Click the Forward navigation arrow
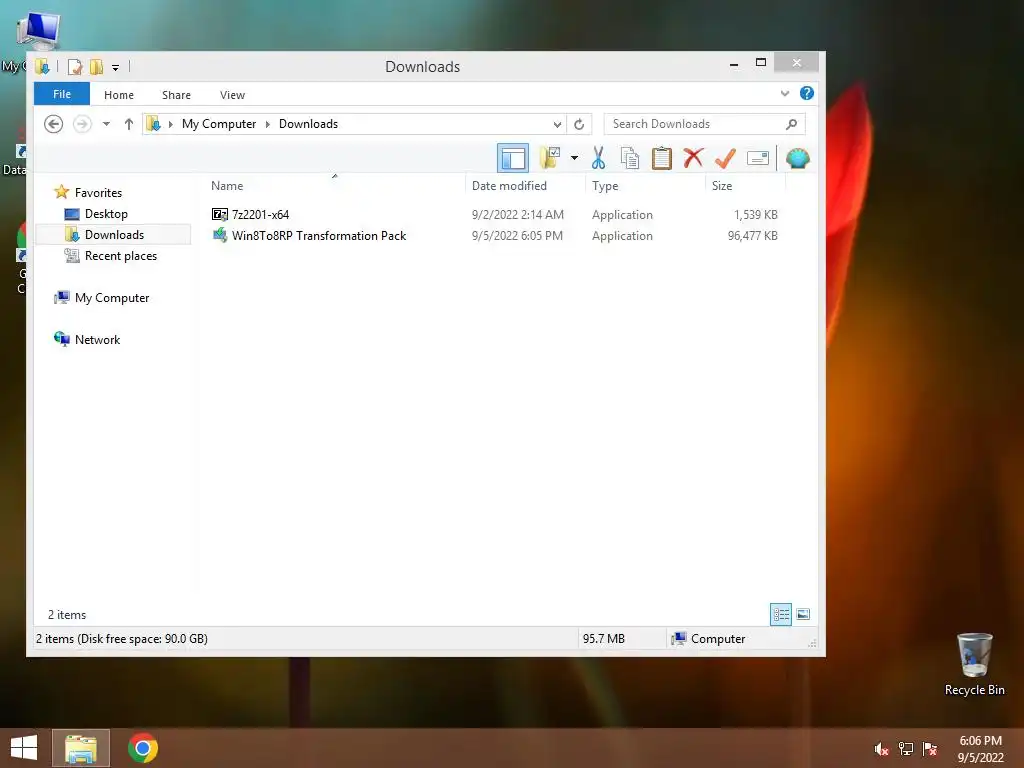Viewport: 1024px width, 768px height. (82, 123)
